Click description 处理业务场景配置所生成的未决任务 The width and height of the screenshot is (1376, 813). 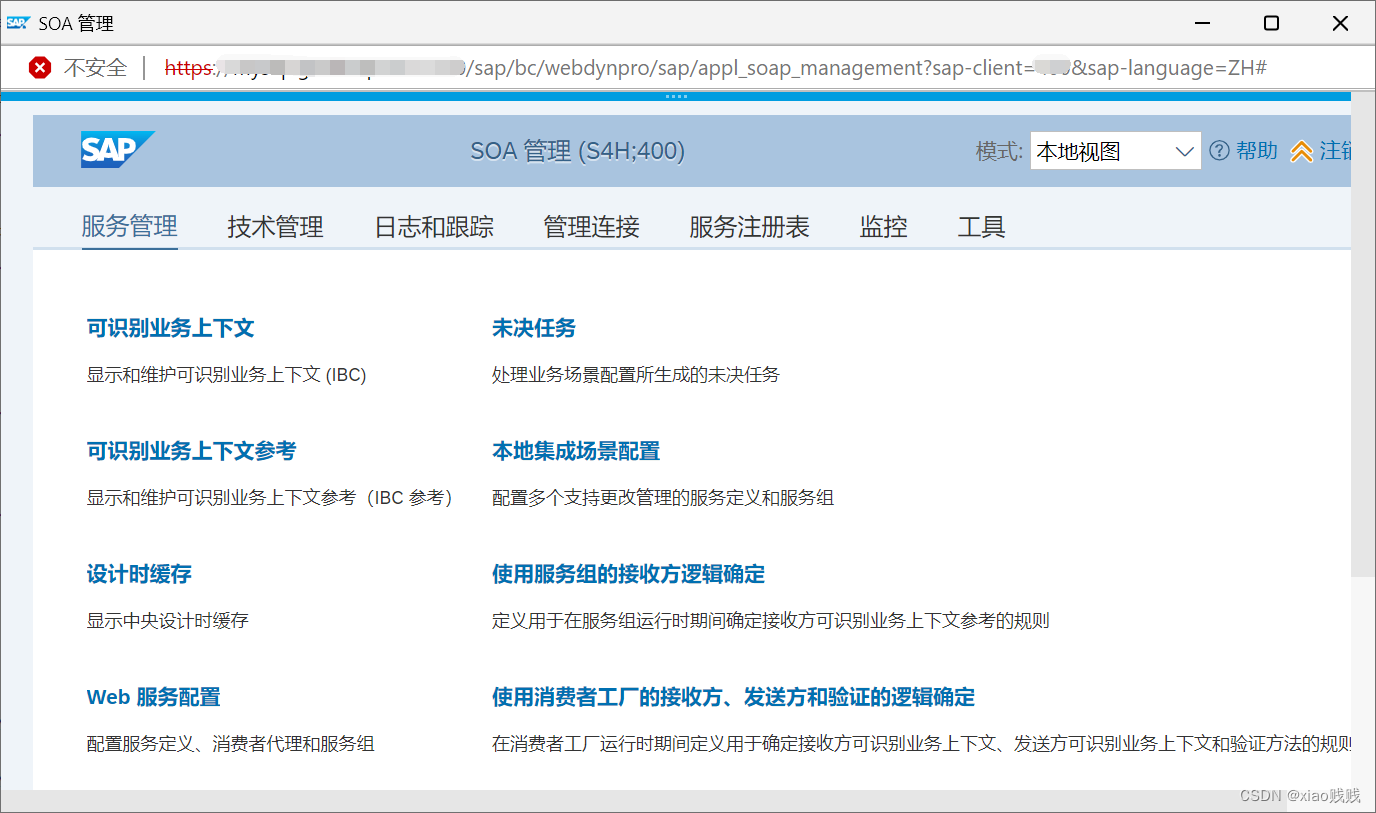pos(635,375)
